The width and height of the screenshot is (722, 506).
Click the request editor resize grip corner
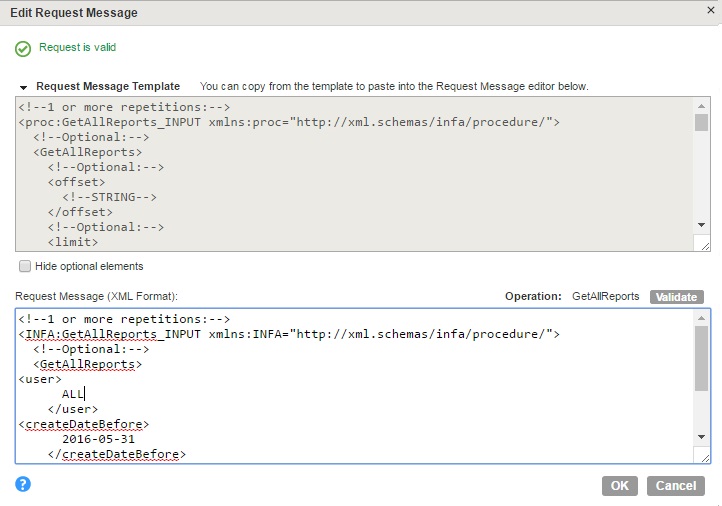coord(705,458)
